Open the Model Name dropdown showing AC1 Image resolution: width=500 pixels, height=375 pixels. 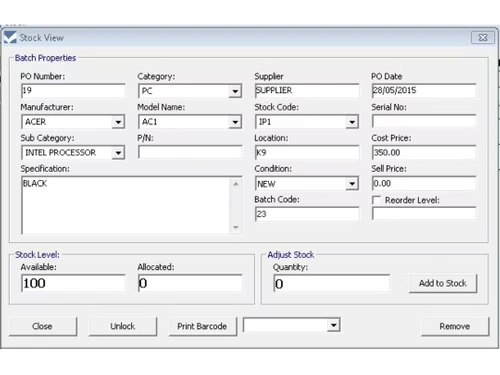click(x=235, y=122)
